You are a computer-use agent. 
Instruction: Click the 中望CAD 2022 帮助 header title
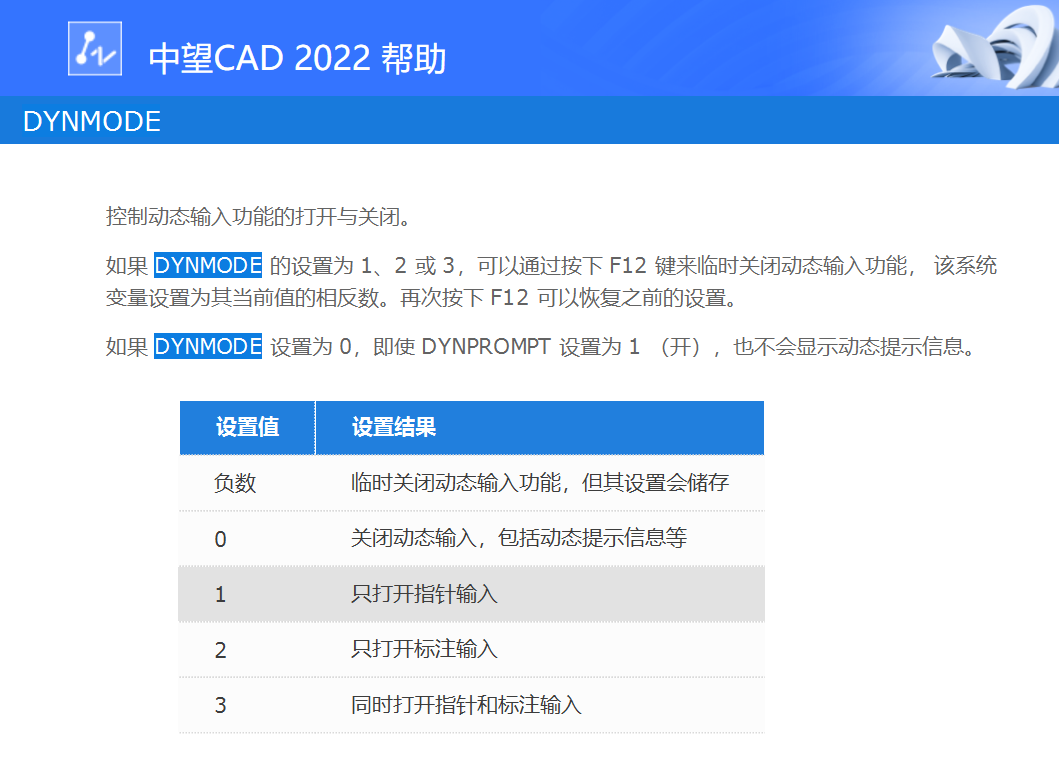coord(297,58)
